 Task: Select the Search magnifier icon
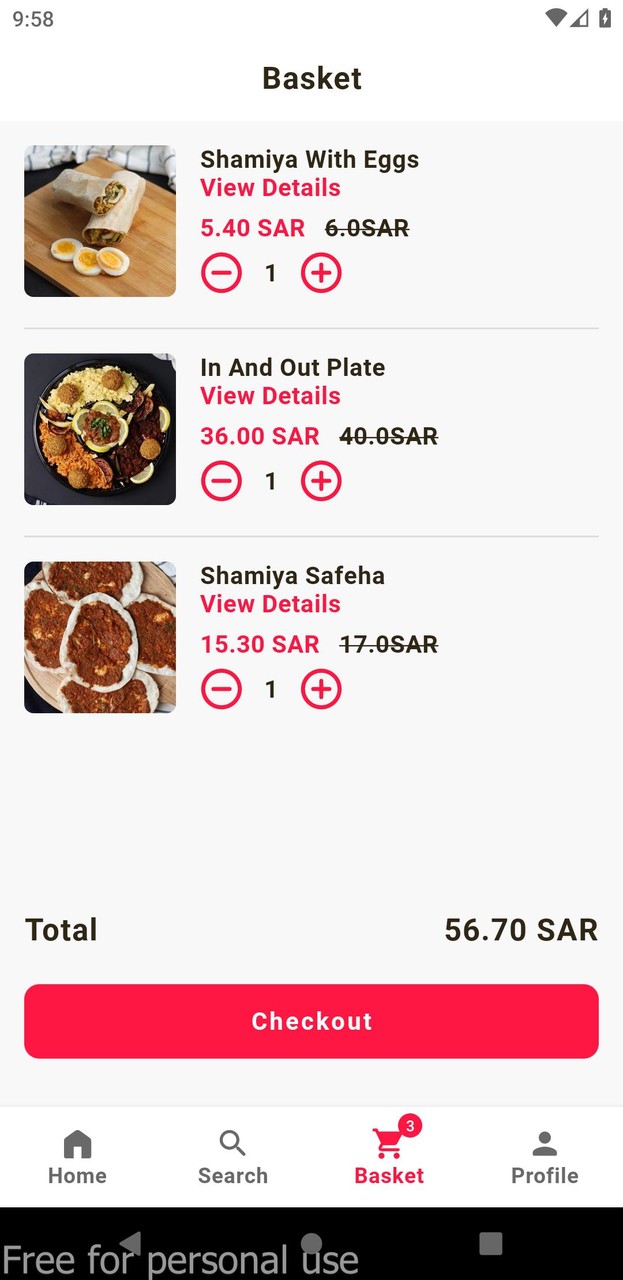(232, 1143)
